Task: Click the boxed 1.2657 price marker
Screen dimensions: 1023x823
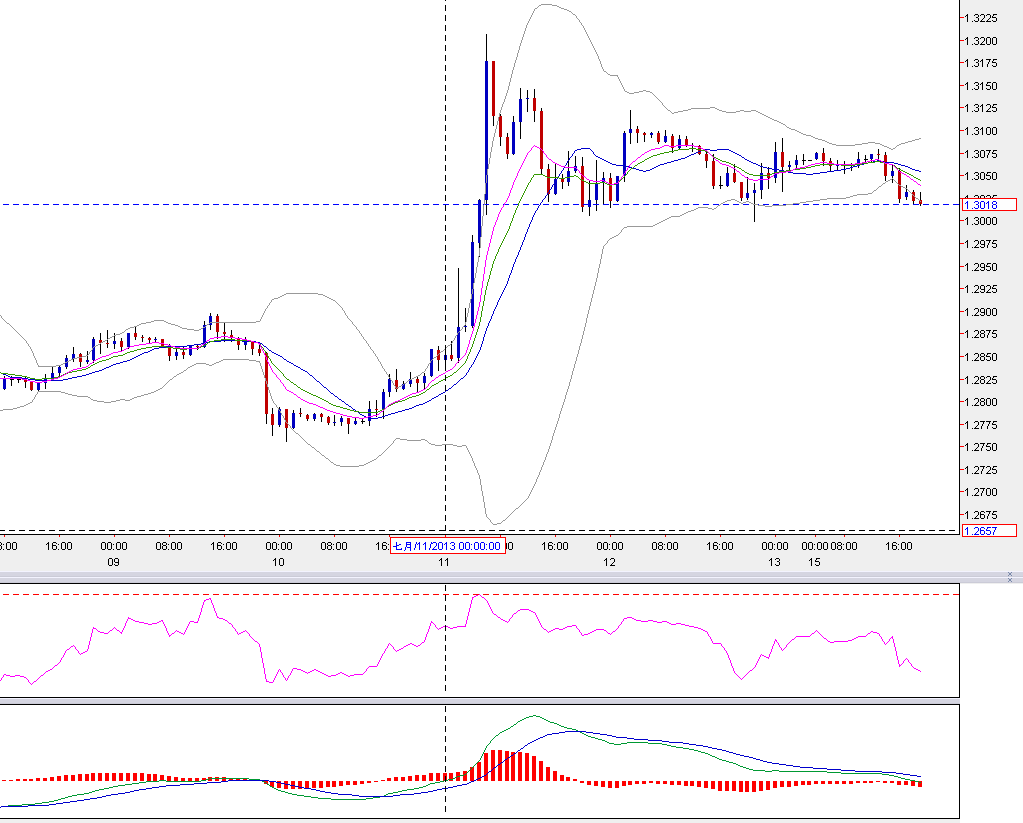Action: 989,531
